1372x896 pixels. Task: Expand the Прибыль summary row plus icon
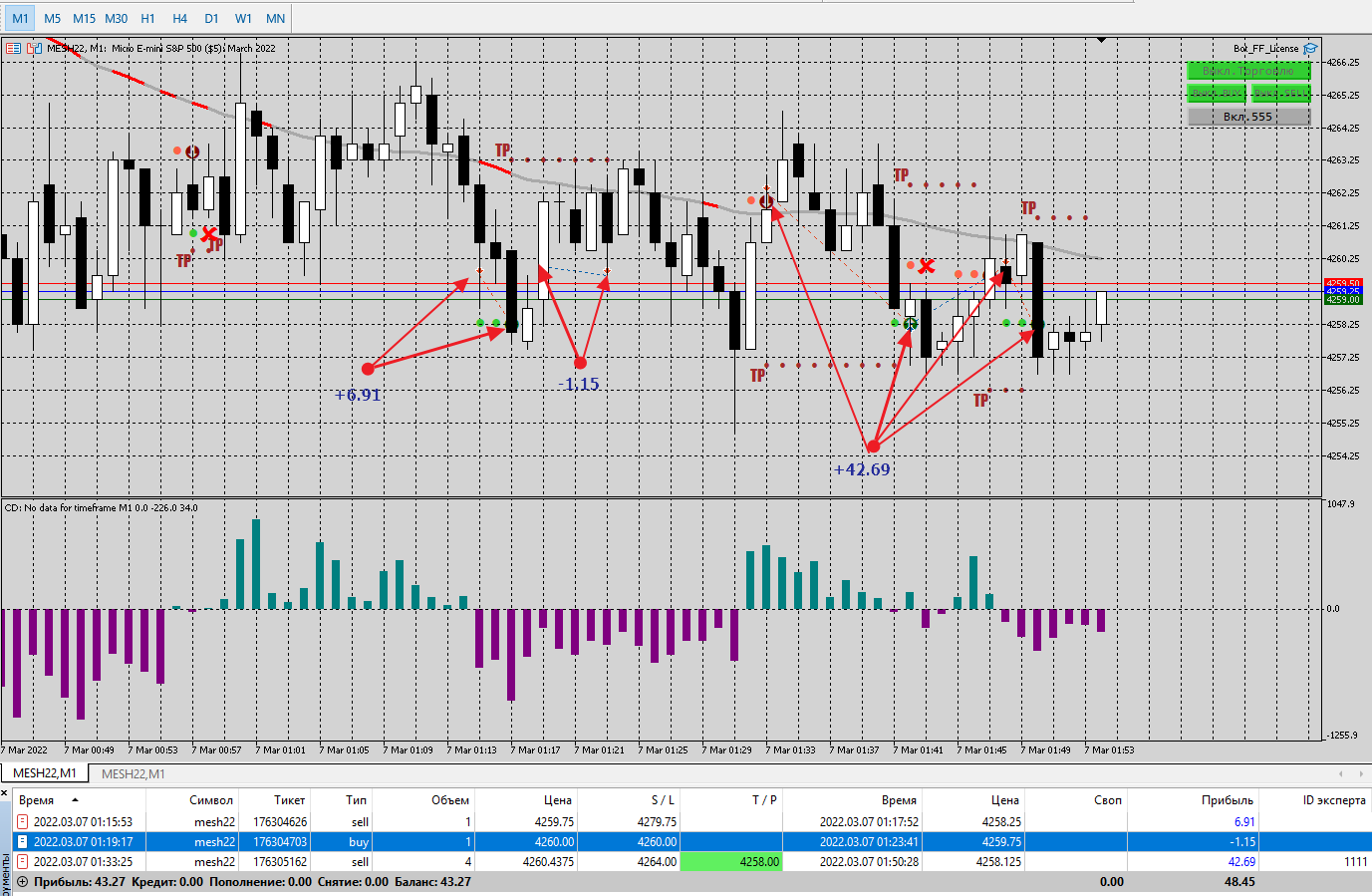22,881
